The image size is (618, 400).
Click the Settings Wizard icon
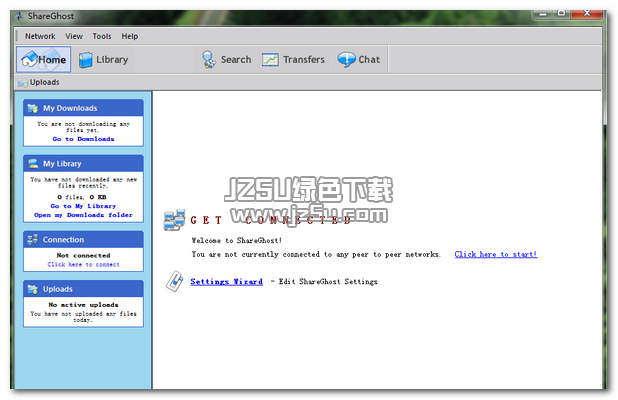(x=175, y=281)
